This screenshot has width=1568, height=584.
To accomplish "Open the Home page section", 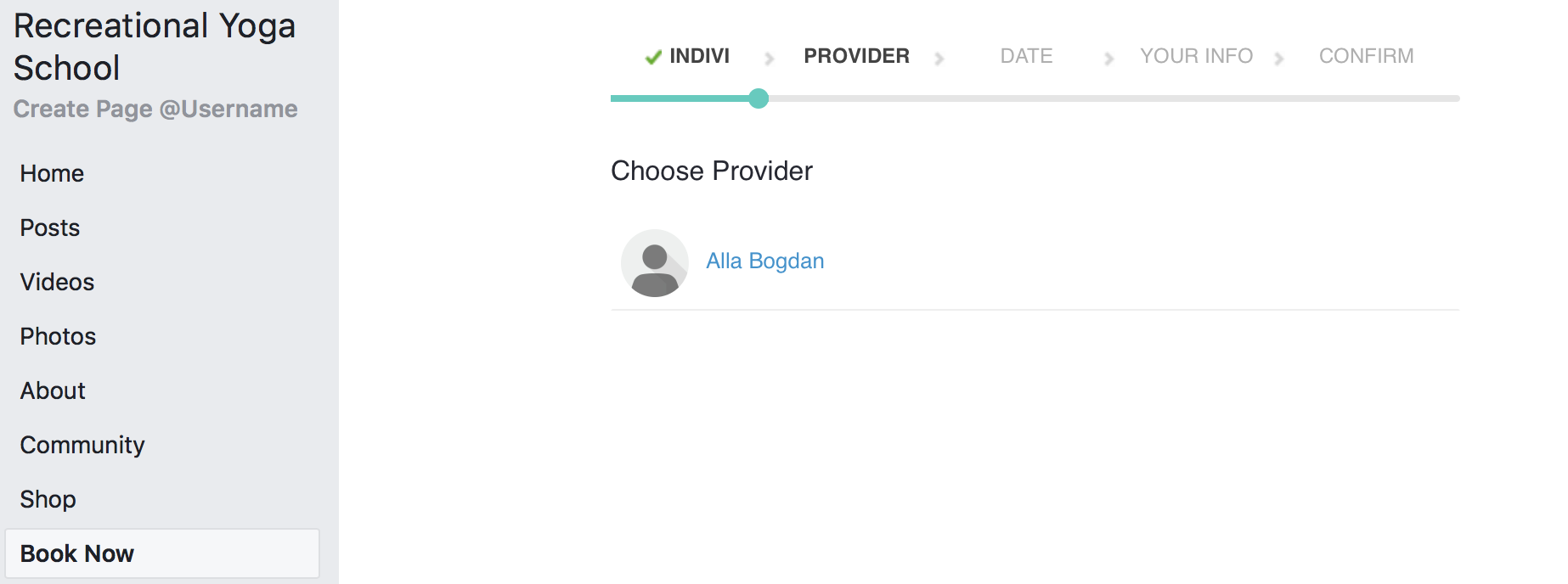I will (x=52, y=173).
